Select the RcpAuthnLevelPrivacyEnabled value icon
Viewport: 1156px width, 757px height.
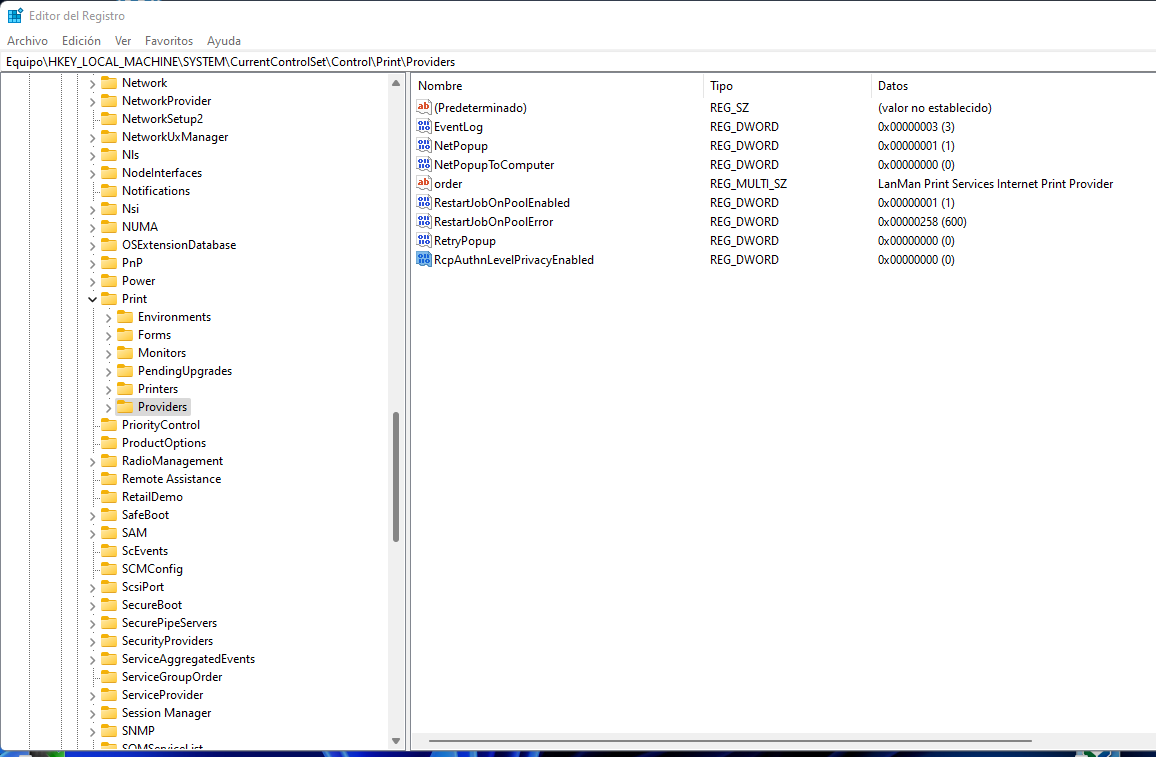coord(424,260)
